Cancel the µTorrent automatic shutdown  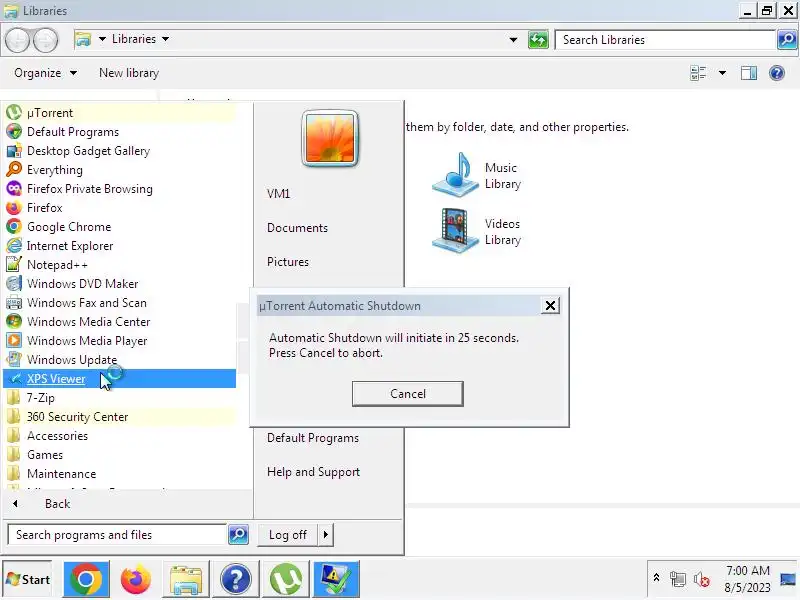pos(408,394)
